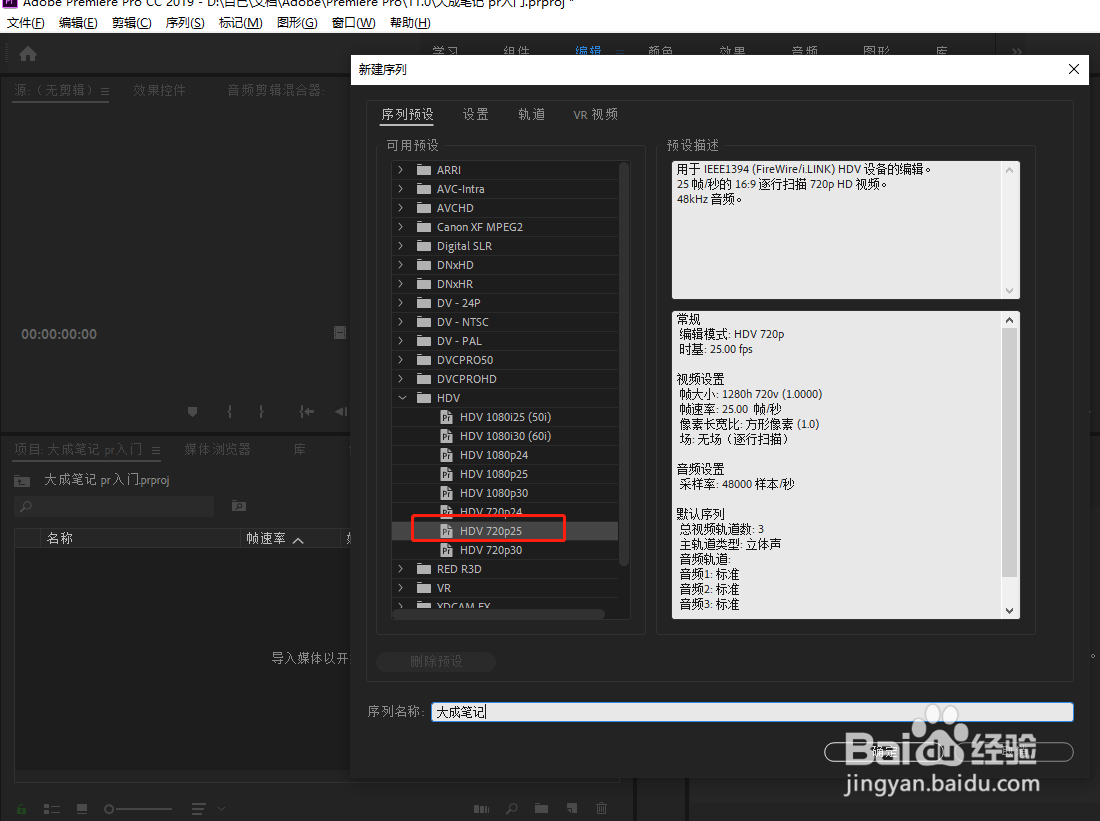
Task: Open the 序列(S) menu
Action: click(x=185, y=22)
